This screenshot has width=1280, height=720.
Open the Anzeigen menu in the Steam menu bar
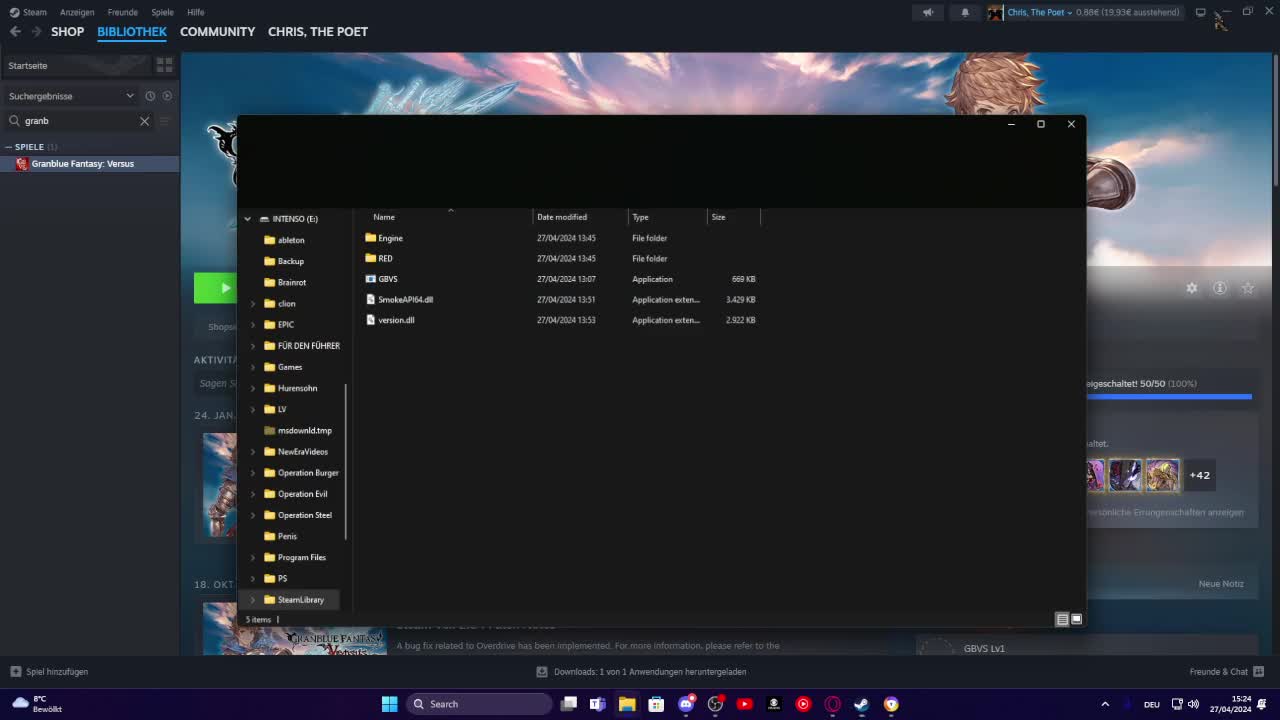[77, 12]
